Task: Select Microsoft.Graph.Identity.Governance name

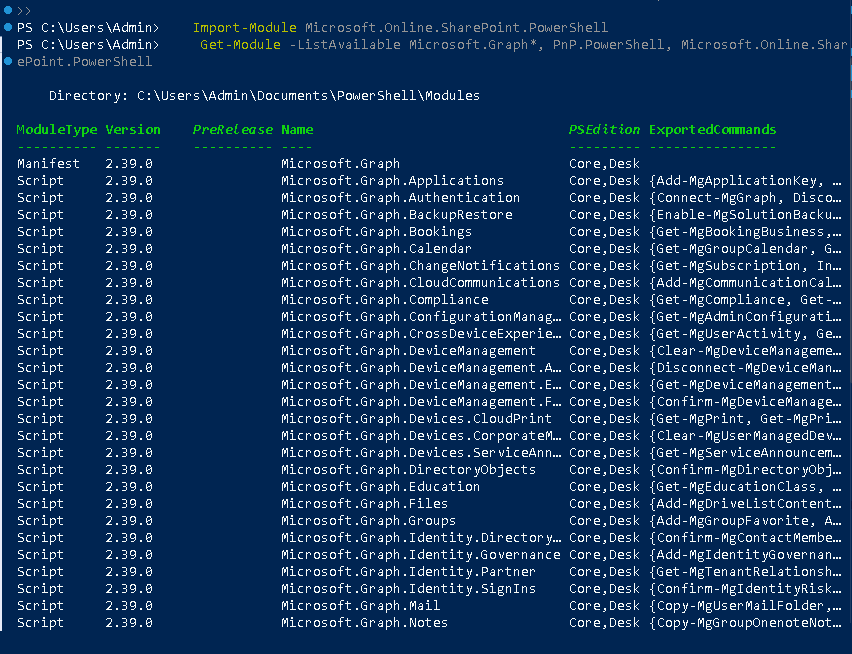Action: 421,555
